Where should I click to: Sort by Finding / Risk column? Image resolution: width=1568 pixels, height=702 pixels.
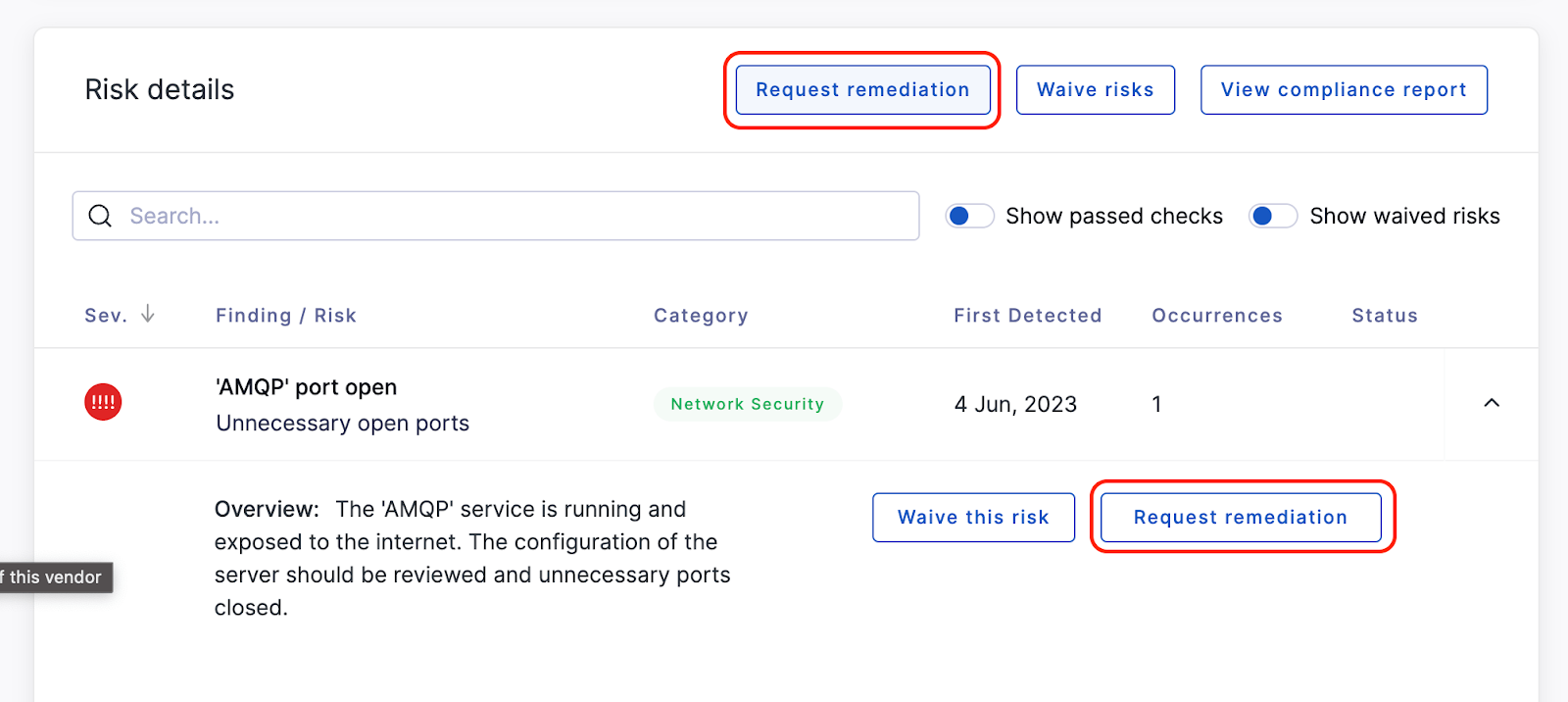click(x=286, y=316)
